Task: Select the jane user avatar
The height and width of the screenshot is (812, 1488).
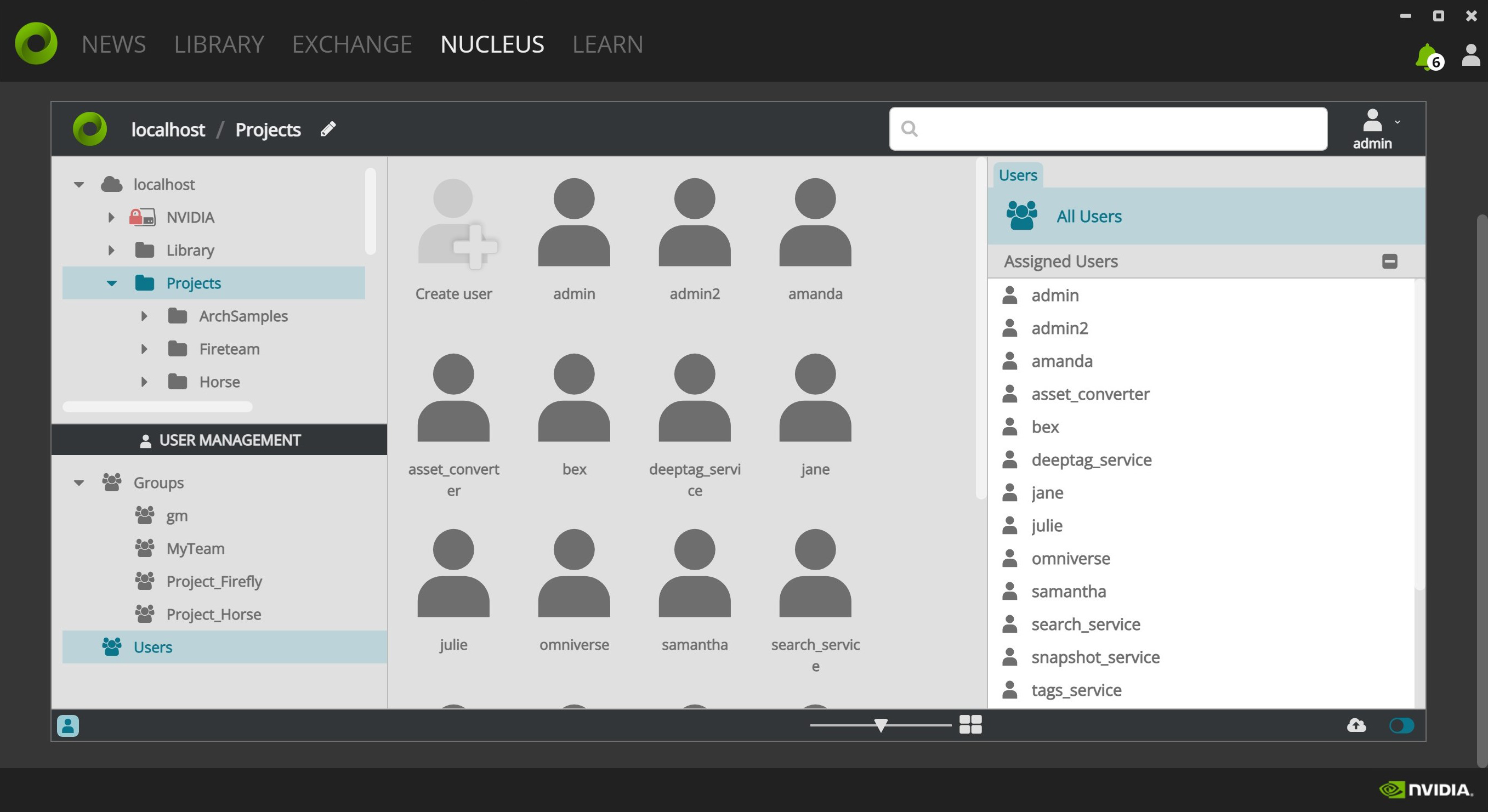Action: pyautogui.click(x=815, y=398)
